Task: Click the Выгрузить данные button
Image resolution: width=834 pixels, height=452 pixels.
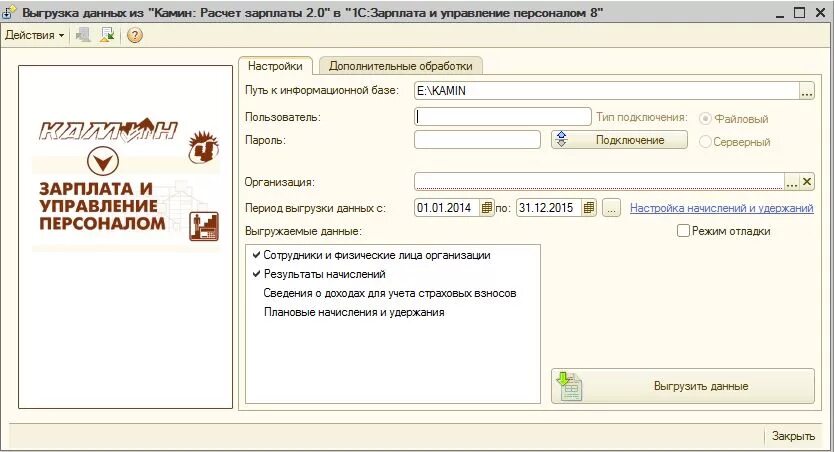Action: point(682,386)
